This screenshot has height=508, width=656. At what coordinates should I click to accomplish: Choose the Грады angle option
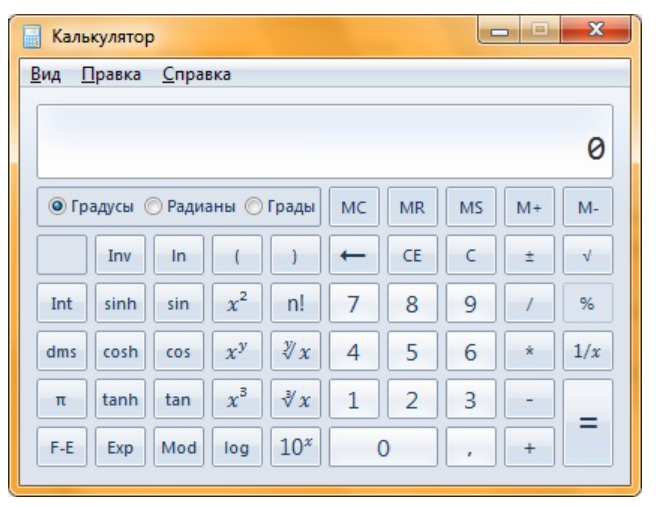tap(253, 207)
